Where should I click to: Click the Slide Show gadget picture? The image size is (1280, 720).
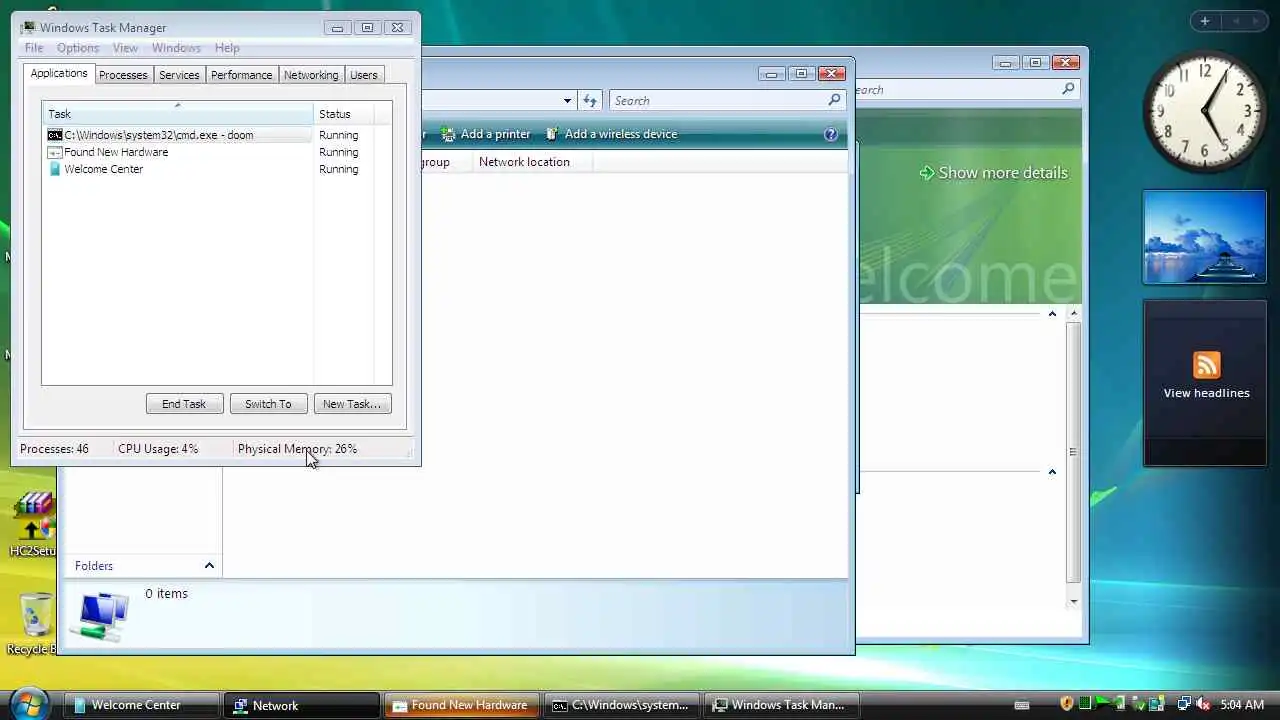click(x=1205, y=237)
